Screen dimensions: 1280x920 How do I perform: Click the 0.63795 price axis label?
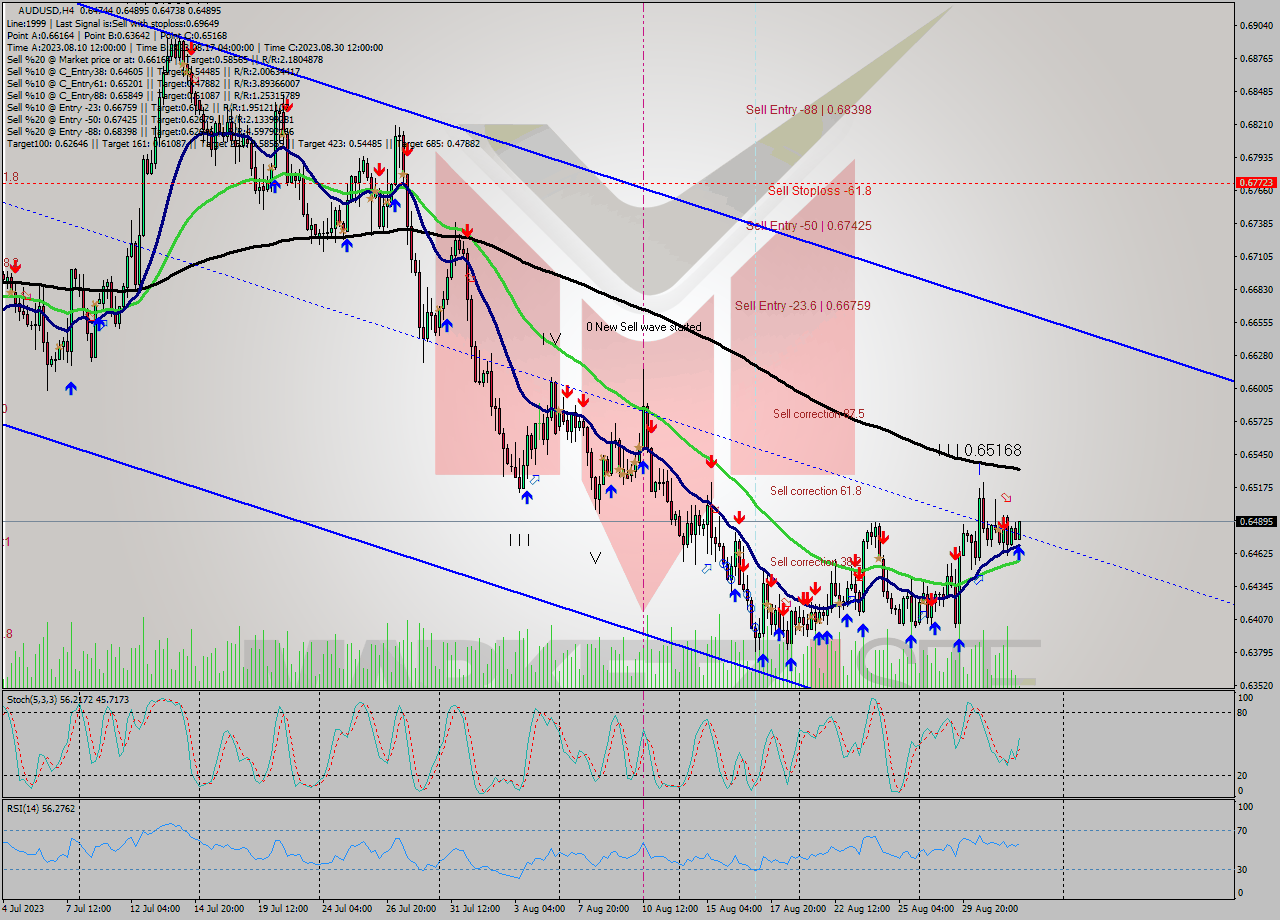[1255, 652]
